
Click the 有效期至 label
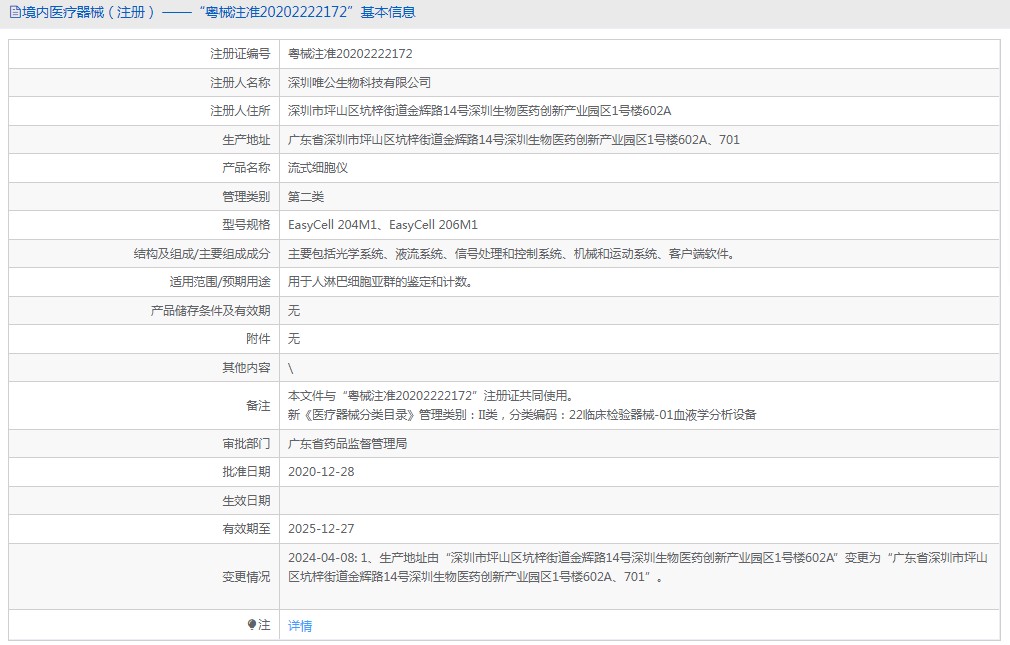click(x=246, y=528)
